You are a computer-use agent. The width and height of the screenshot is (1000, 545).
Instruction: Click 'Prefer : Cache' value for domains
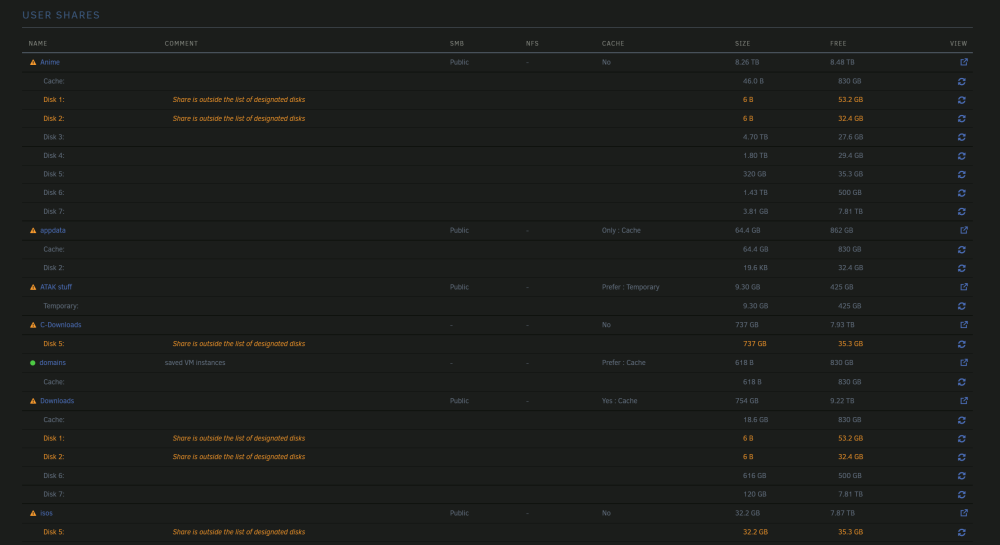pos(624,363)
